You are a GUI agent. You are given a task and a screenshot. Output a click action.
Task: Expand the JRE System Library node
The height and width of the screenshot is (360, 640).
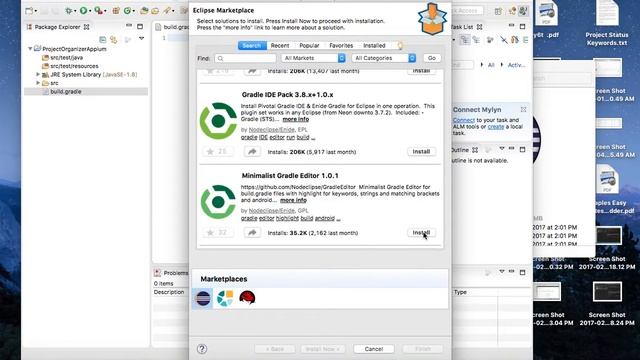click(x=38, y=74)
